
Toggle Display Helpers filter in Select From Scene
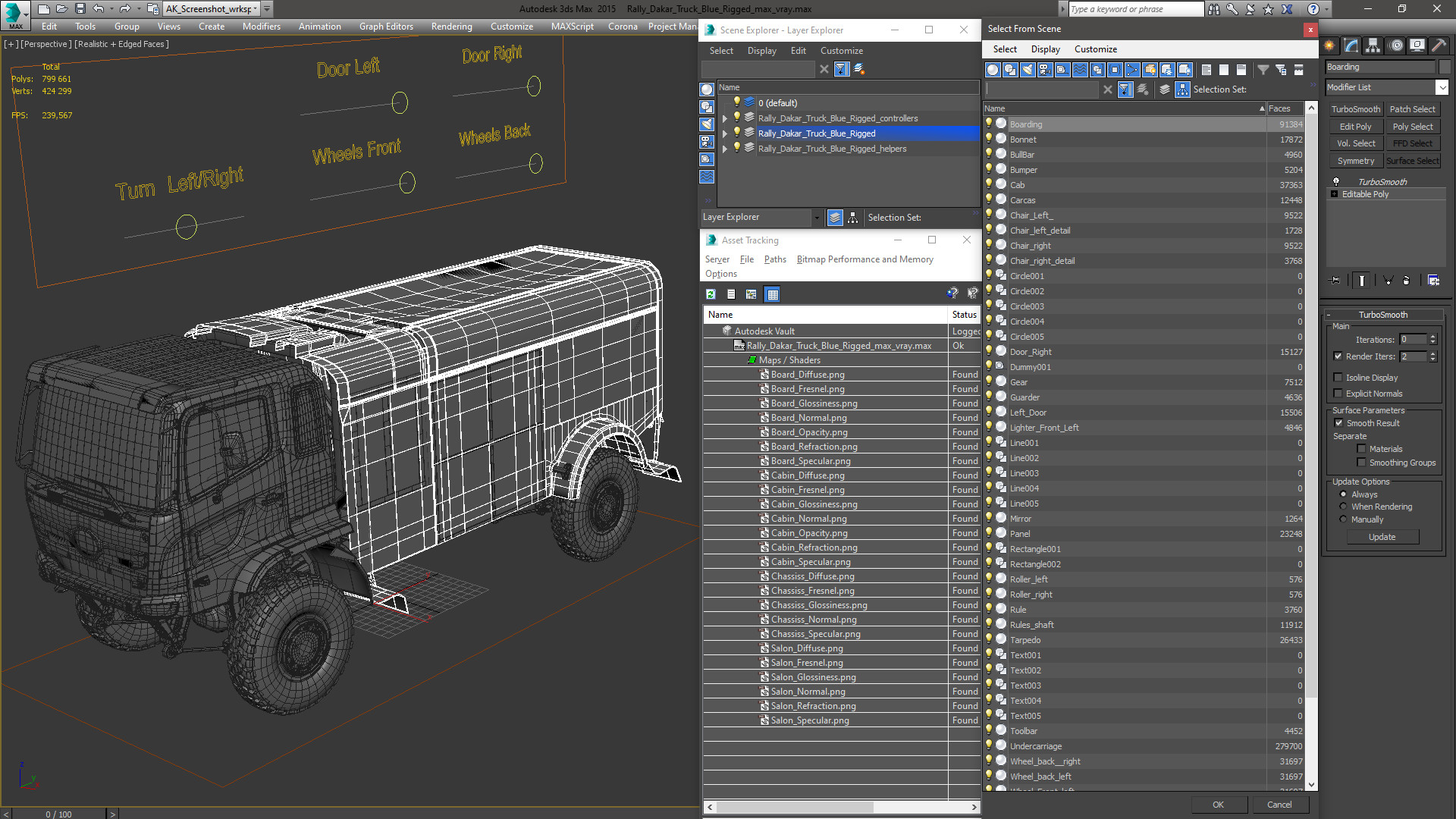tap(1062, 70)
